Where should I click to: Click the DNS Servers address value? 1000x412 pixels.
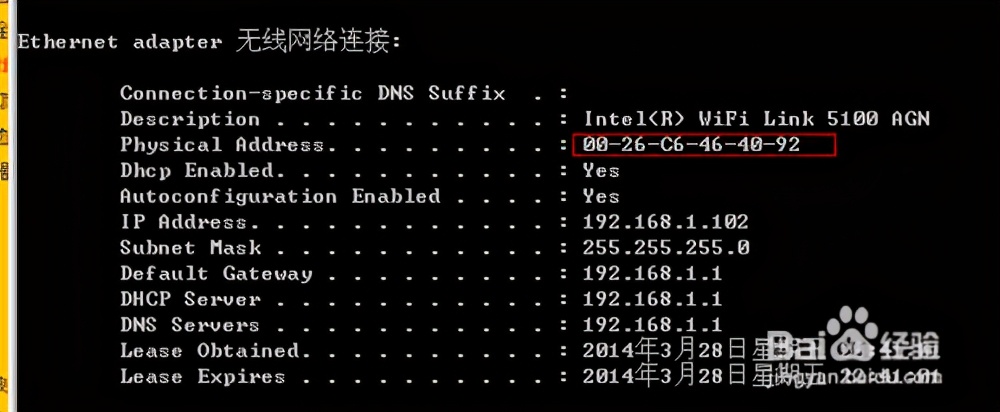653,326
